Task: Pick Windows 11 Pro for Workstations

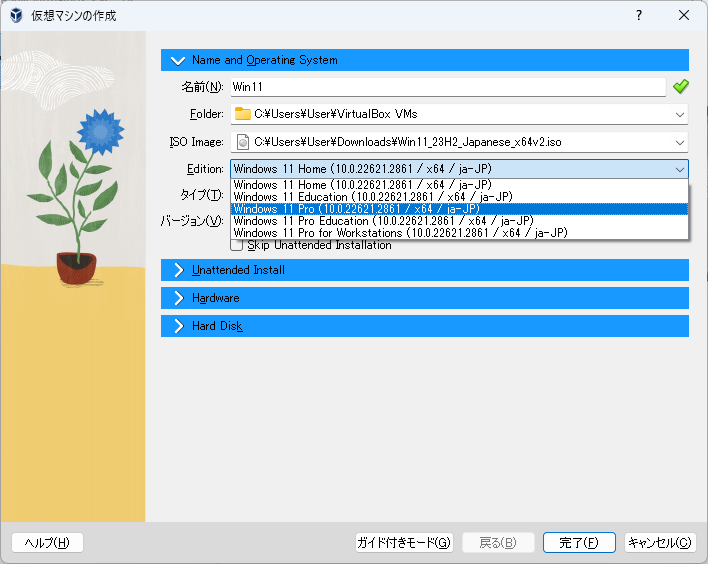Action: [x=459, y=233]
